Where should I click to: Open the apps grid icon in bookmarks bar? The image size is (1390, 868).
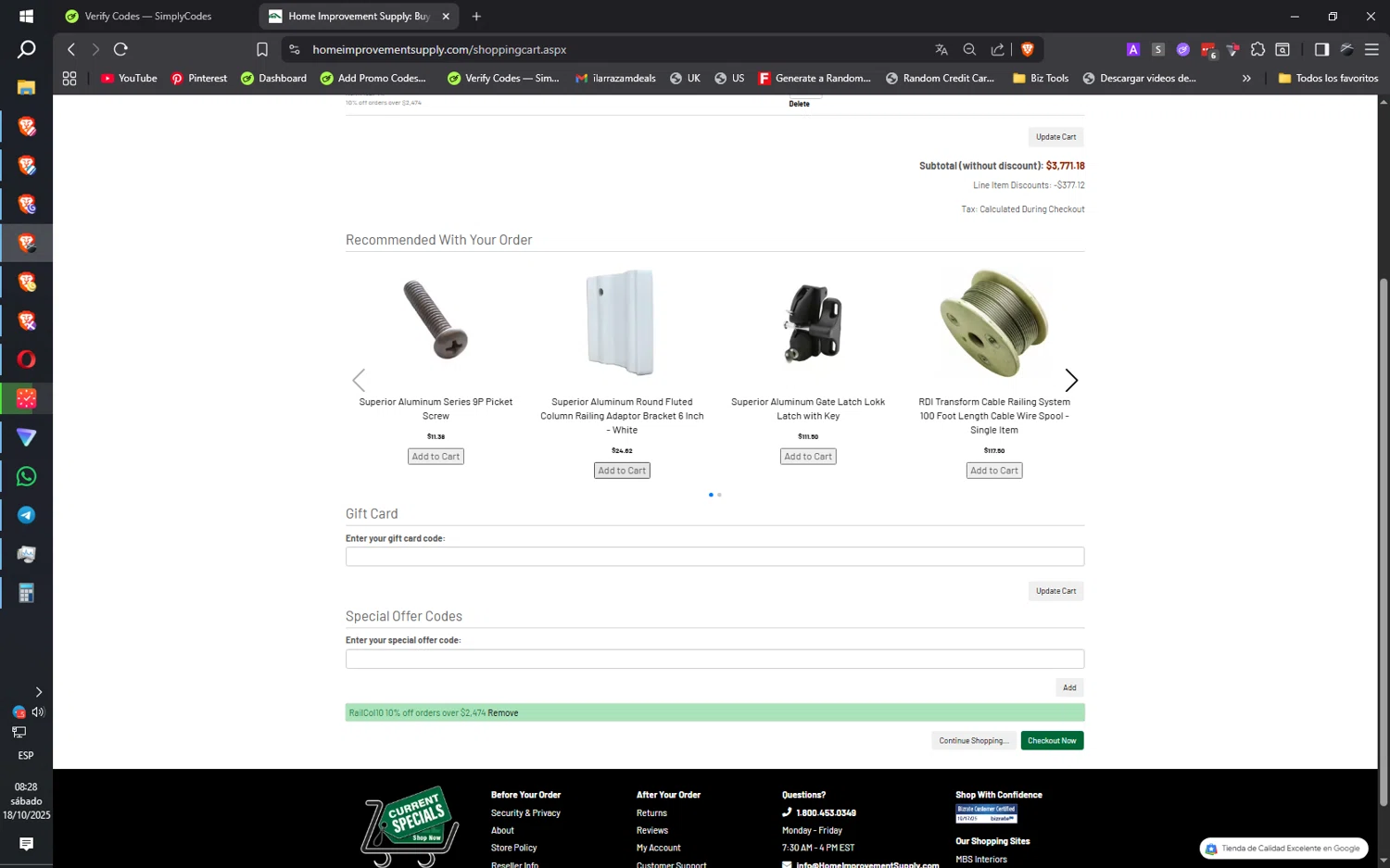pyautogui.click(x=69, y=78)
